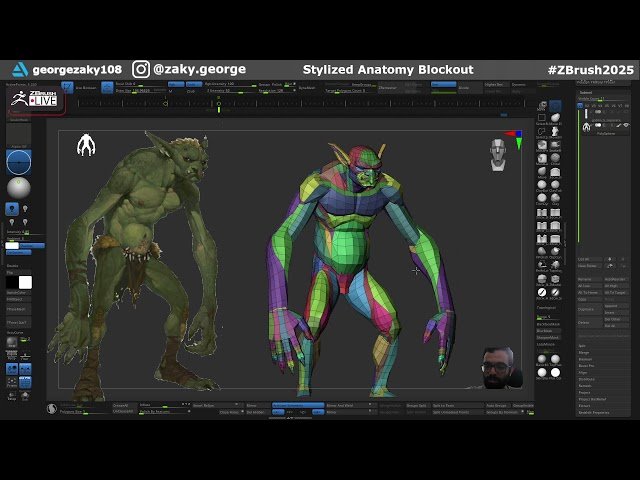The height and width of the screenshot is (480, 640).
Task: Choose the lasso selection brush icon
Action: [x=542, y=132]
